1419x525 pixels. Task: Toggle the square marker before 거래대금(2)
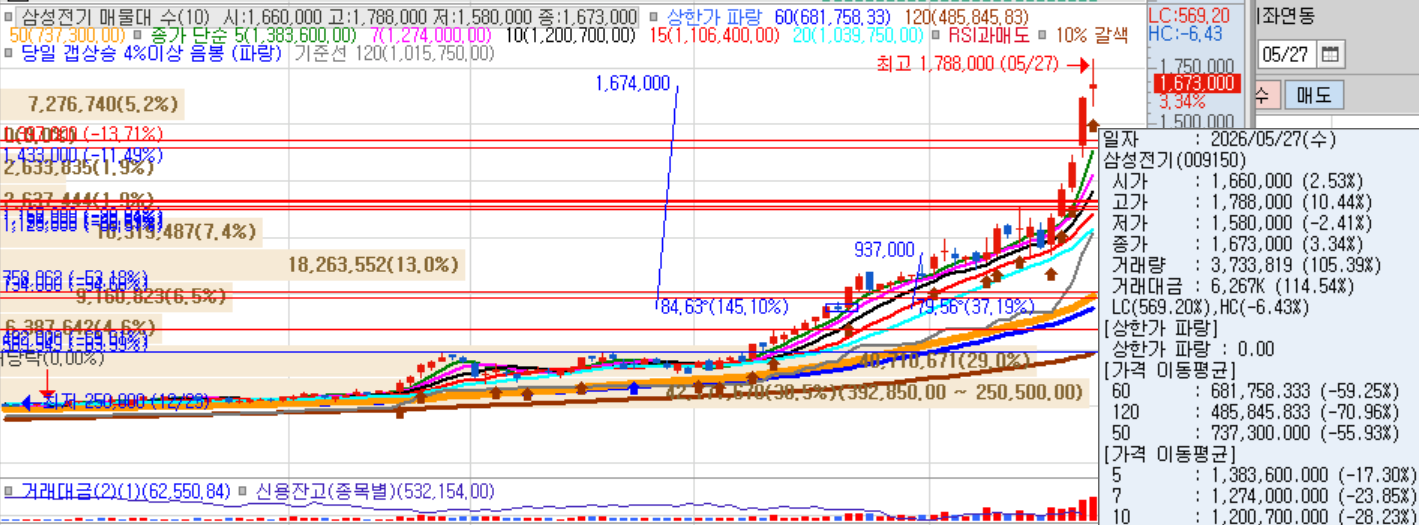point(9,492)
